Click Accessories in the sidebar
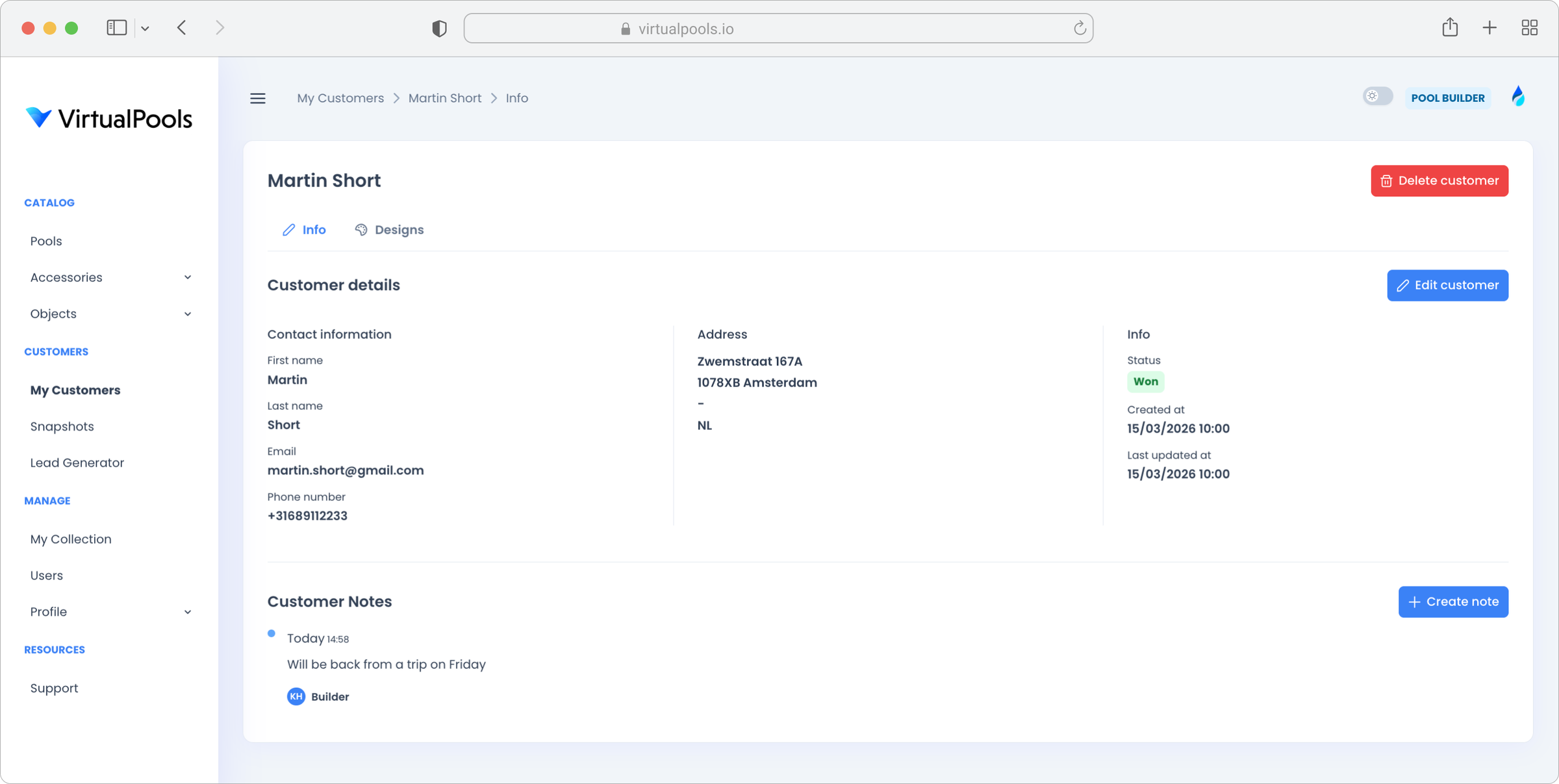Image resolution: width=1559 pixels, height=784 pixels. click(x=66, y=277)
